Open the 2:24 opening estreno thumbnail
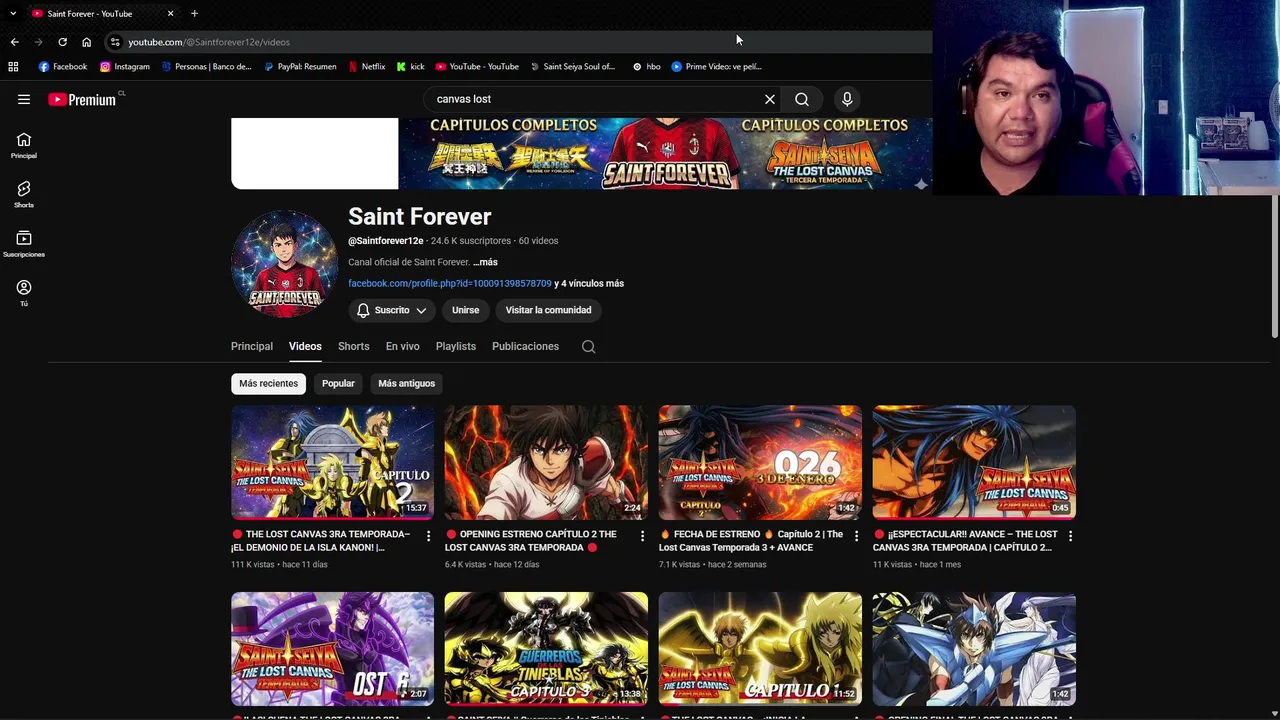1280x720 pixels. [546, 462]
